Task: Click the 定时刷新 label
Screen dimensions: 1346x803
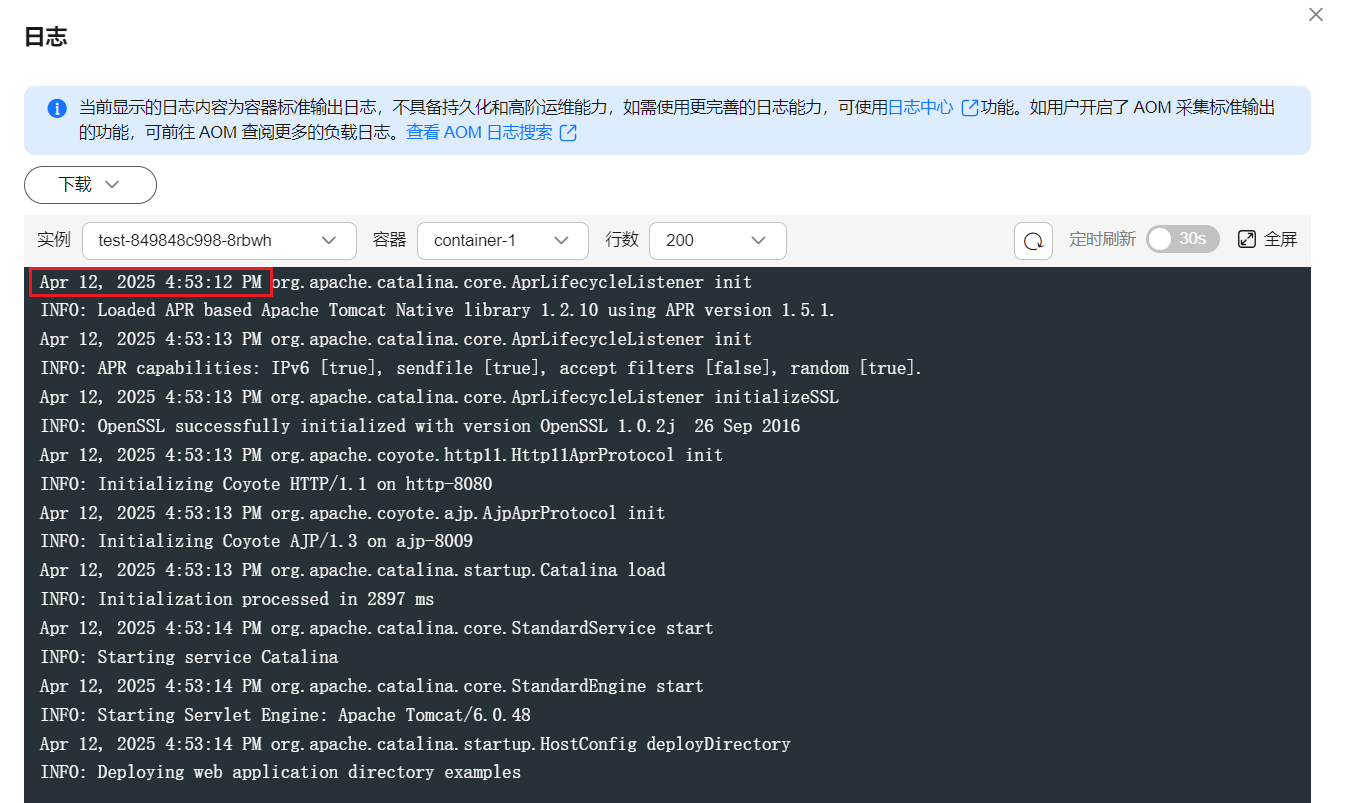Action: click(x=1102, y=239)
